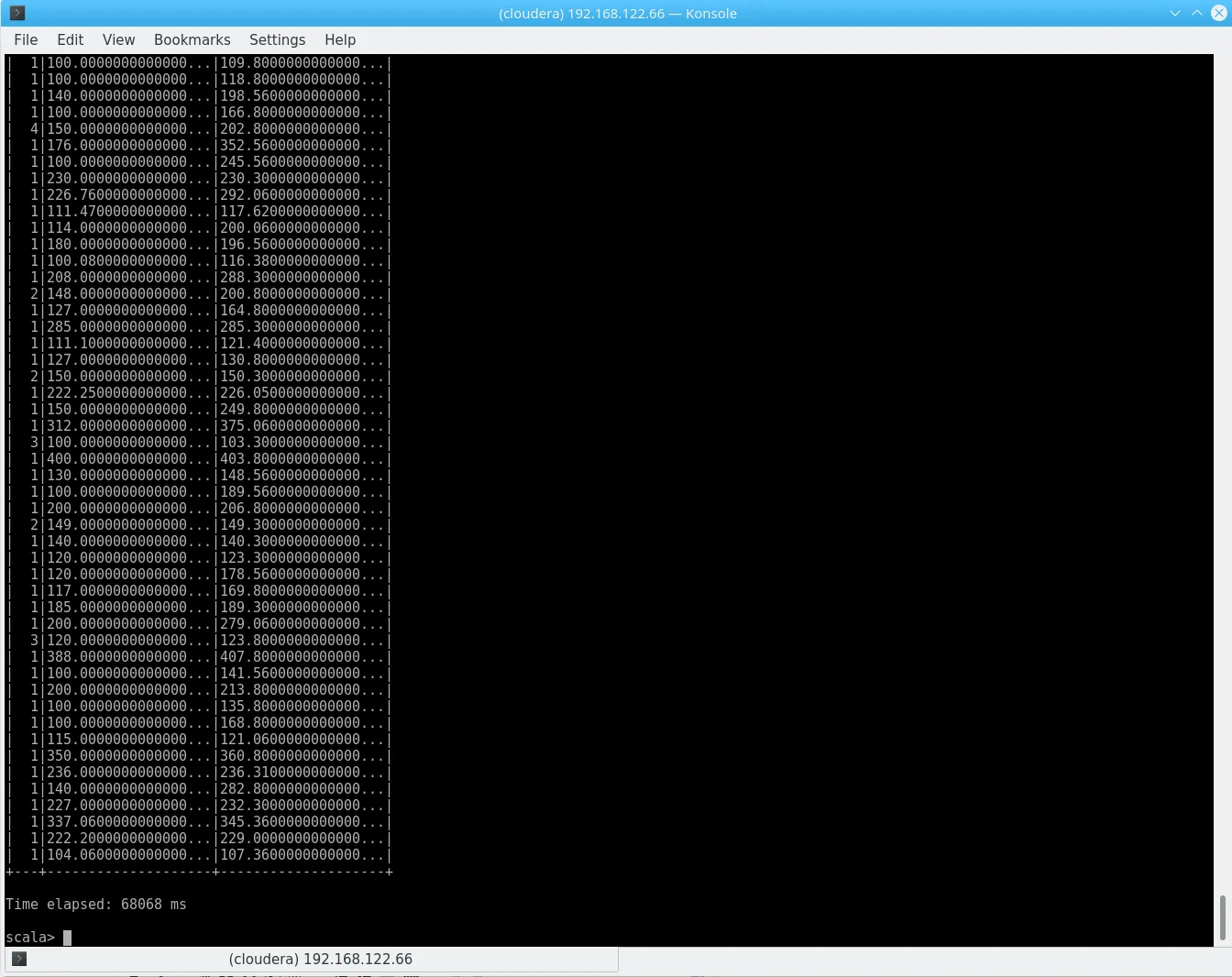Open the File menu

click(x=26, y=39)
